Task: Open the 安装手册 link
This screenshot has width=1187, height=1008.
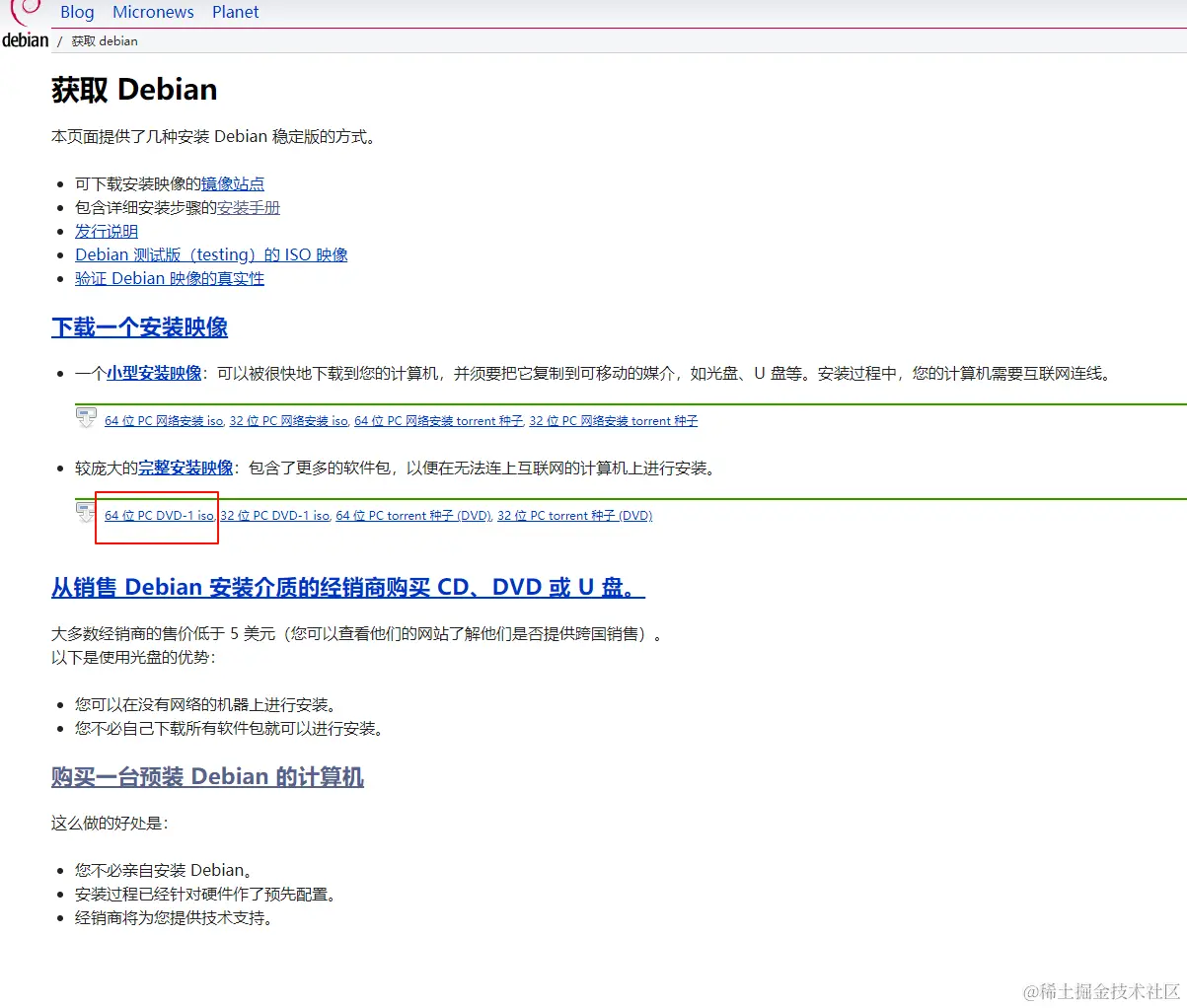Action: coord(249,207)
